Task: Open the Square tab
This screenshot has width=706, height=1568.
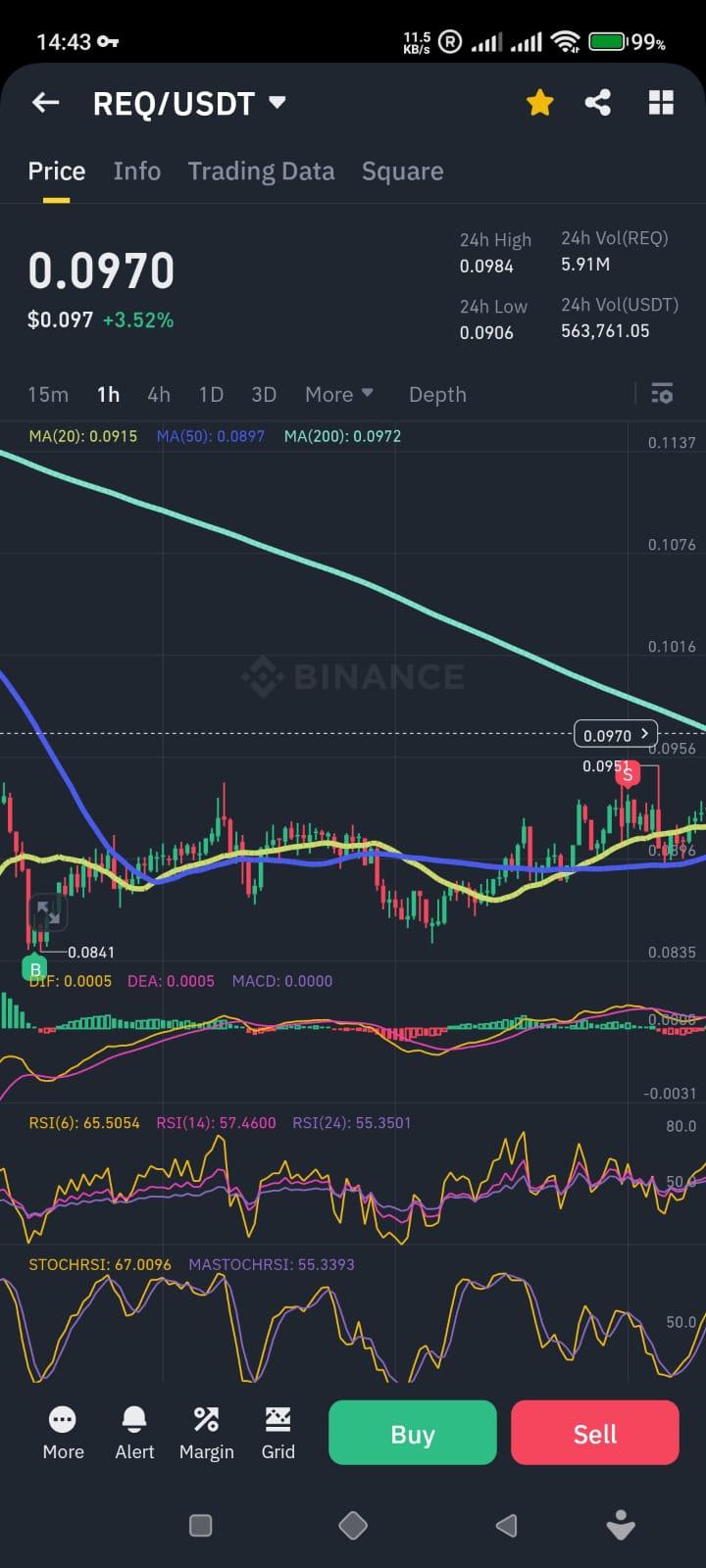Action: (x=402, y=171)
